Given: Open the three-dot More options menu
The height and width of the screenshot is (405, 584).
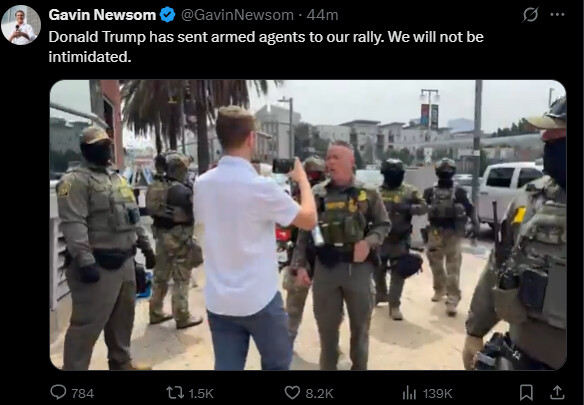Looking at the screenshot, I should pyautogui.click(x=557, y=15).
